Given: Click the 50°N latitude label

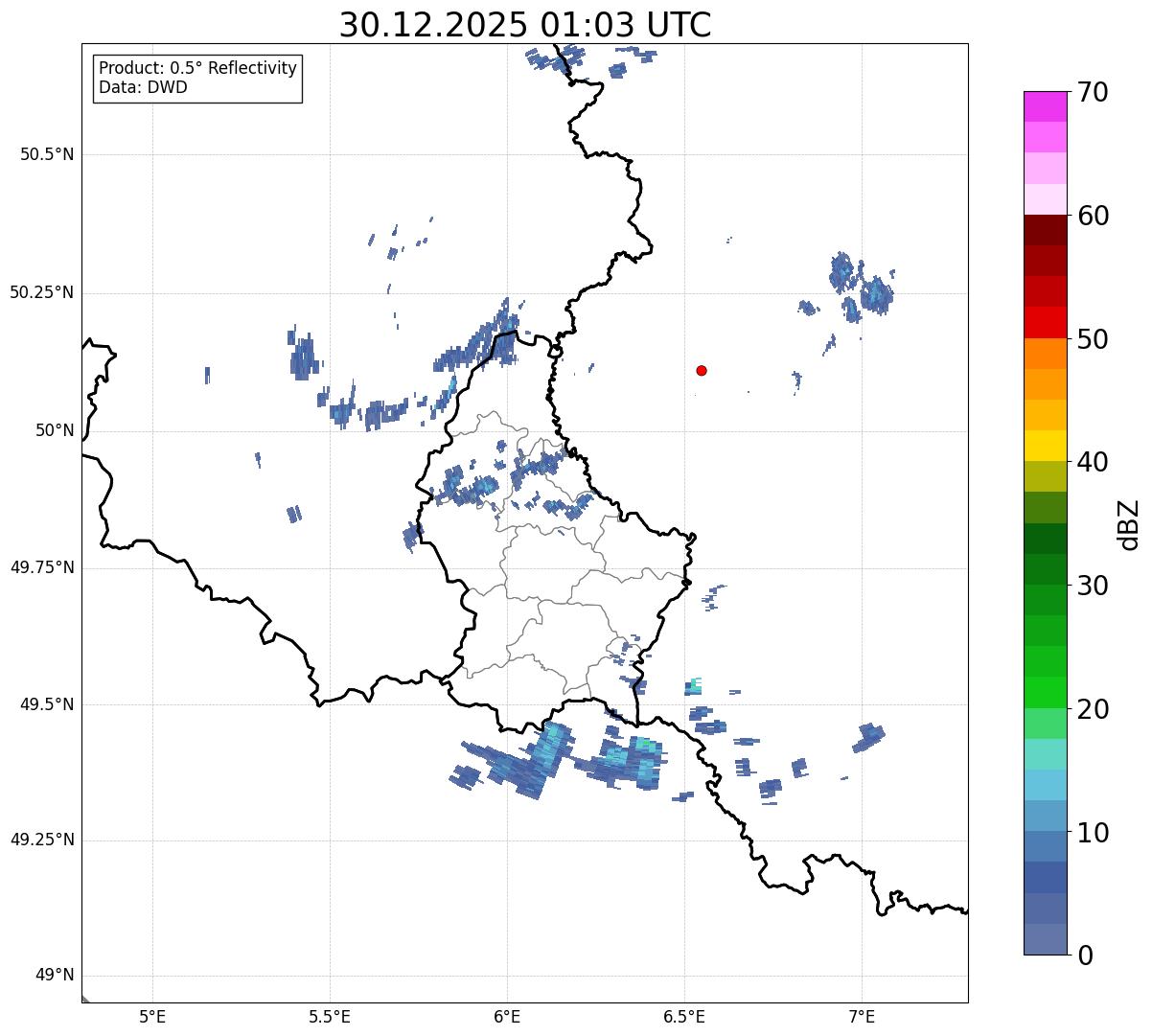Looking at the screenshot, I should (56, 430).
